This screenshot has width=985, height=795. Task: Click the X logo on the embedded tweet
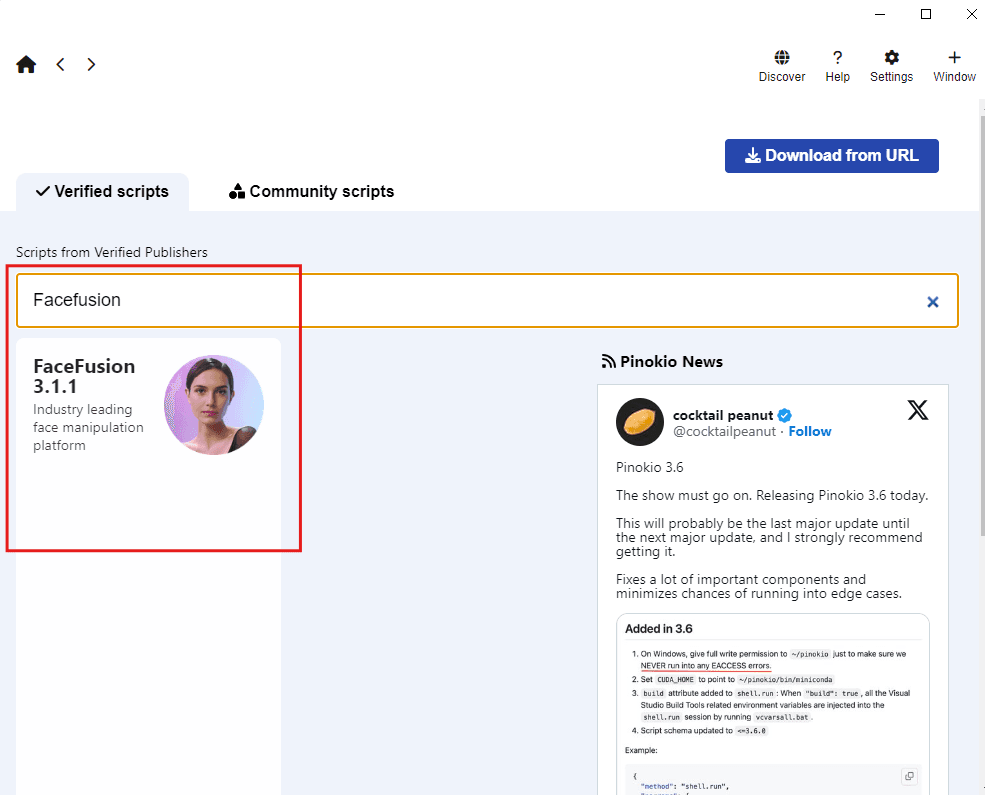tap(918, 410)
